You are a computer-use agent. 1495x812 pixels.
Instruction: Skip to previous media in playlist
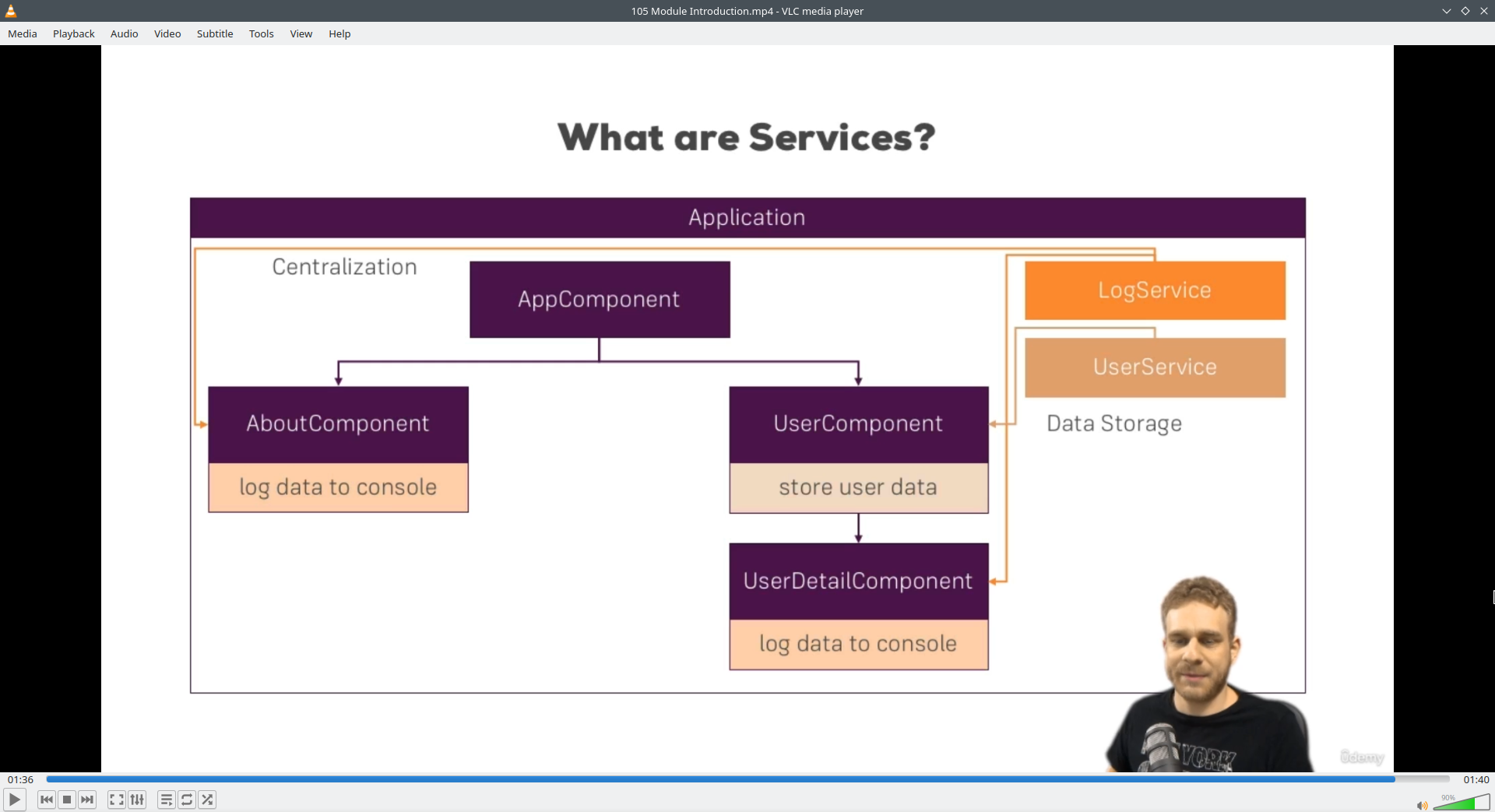(x=47, y=800)
